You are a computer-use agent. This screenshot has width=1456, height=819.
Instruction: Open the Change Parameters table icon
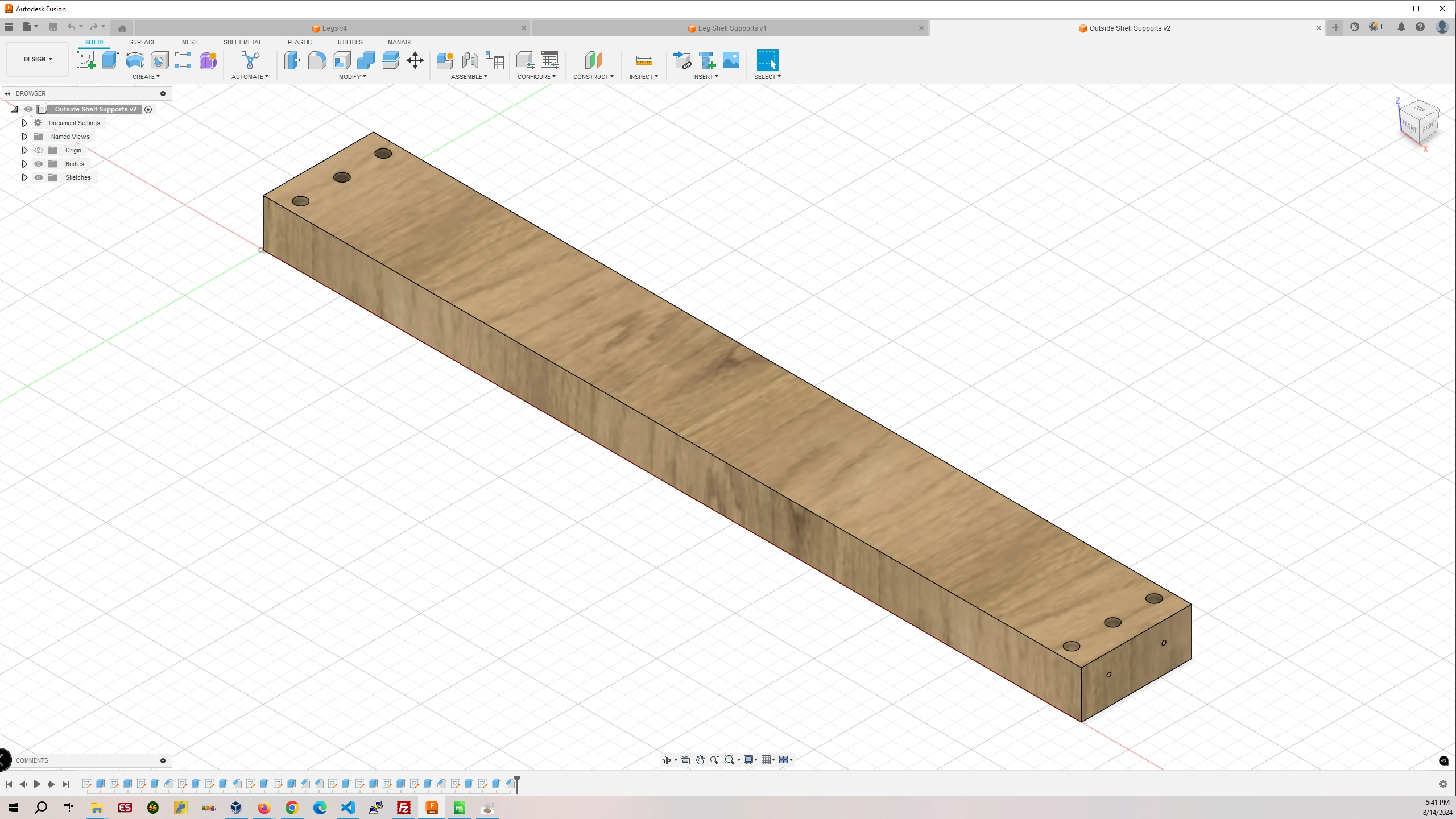tap(550, 60)
